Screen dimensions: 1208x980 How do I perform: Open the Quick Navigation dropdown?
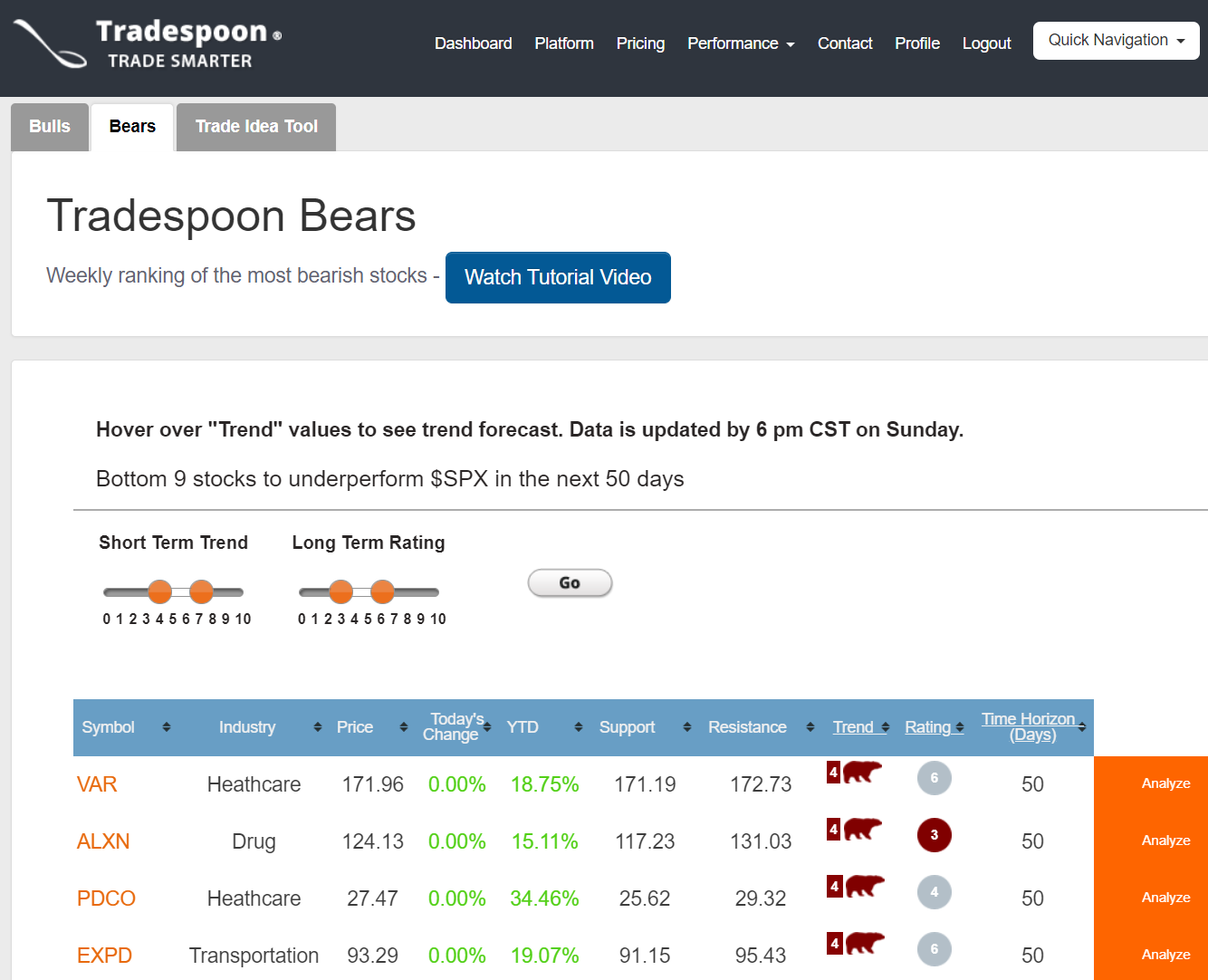[x=1117, y=41]
